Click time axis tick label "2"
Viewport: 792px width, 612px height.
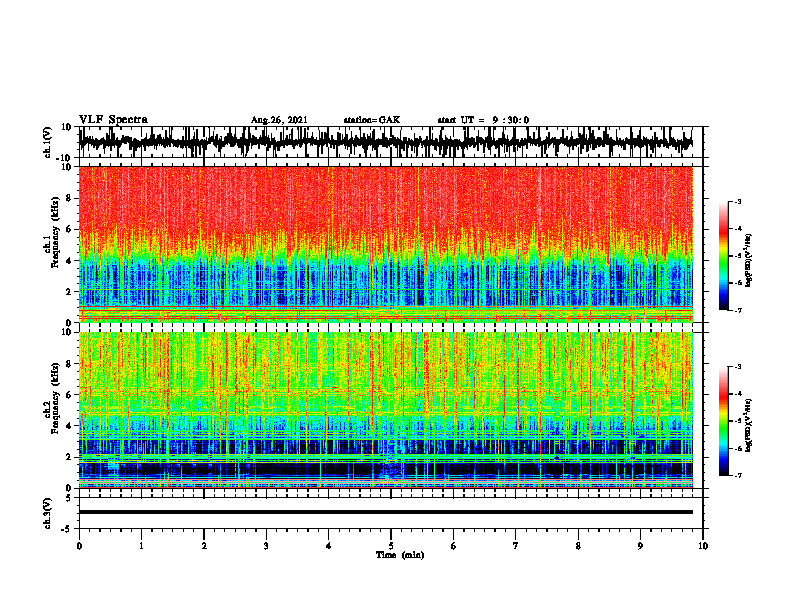click(x=204, y=546)
